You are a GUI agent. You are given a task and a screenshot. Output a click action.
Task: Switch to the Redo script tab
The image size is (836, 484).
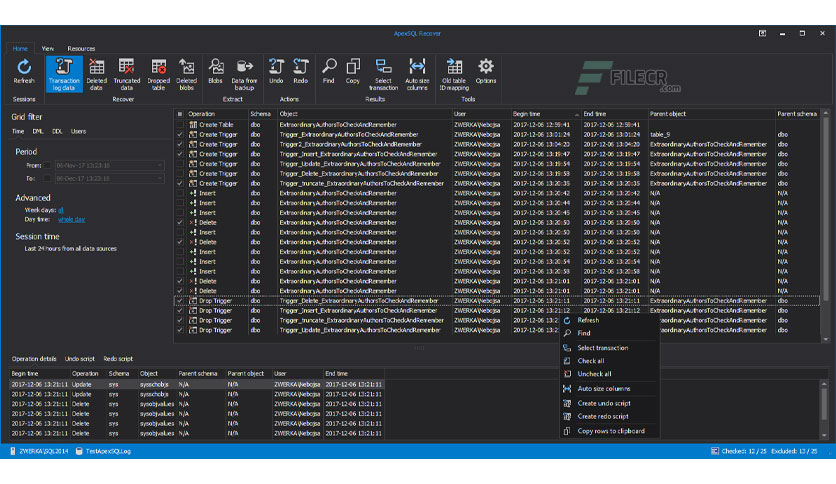118,359
